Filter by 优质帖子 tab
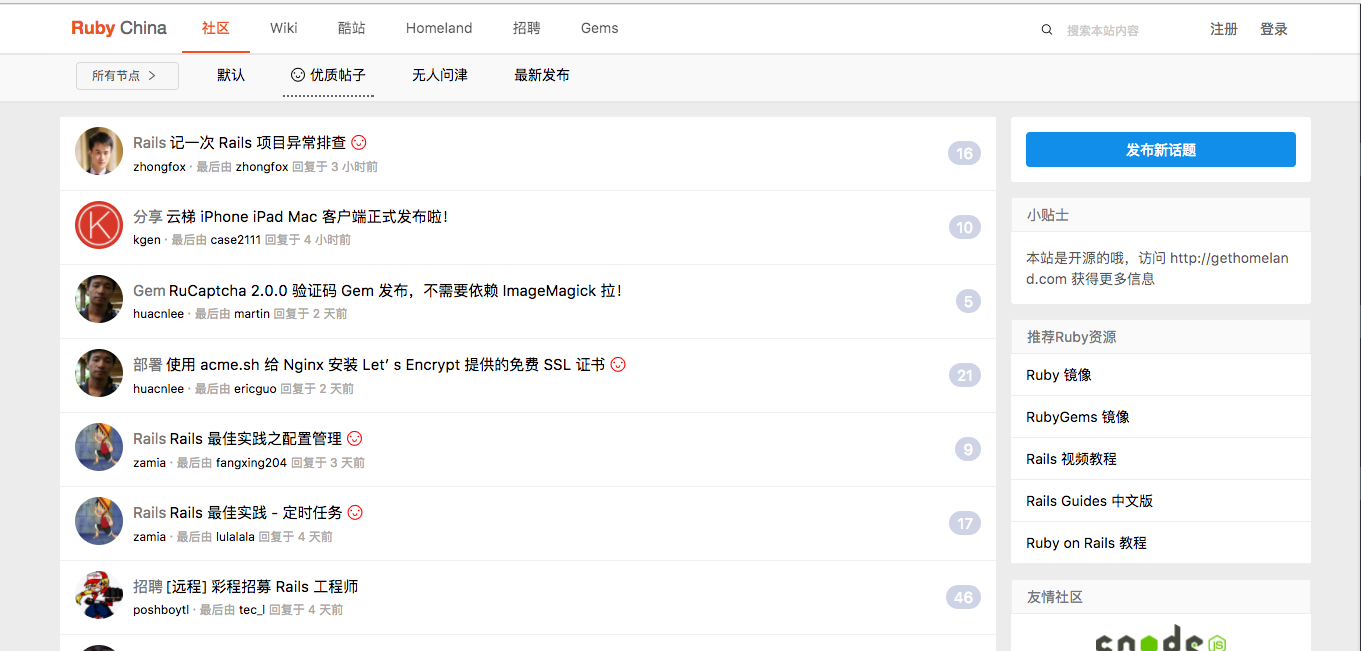The width and height of the screenshot is (1361, 651). pyautogui.click(x=328, y=75)
